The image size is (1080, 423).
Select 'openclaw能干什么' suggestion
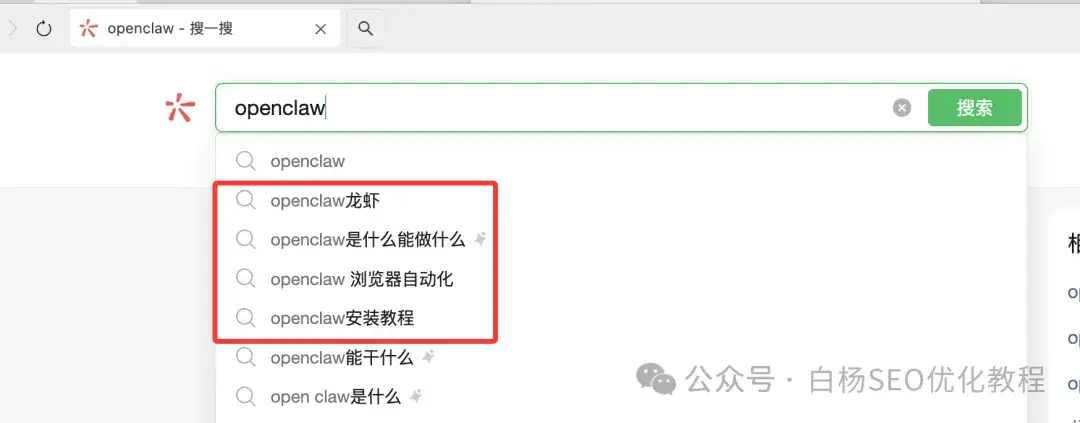(621, 358)
